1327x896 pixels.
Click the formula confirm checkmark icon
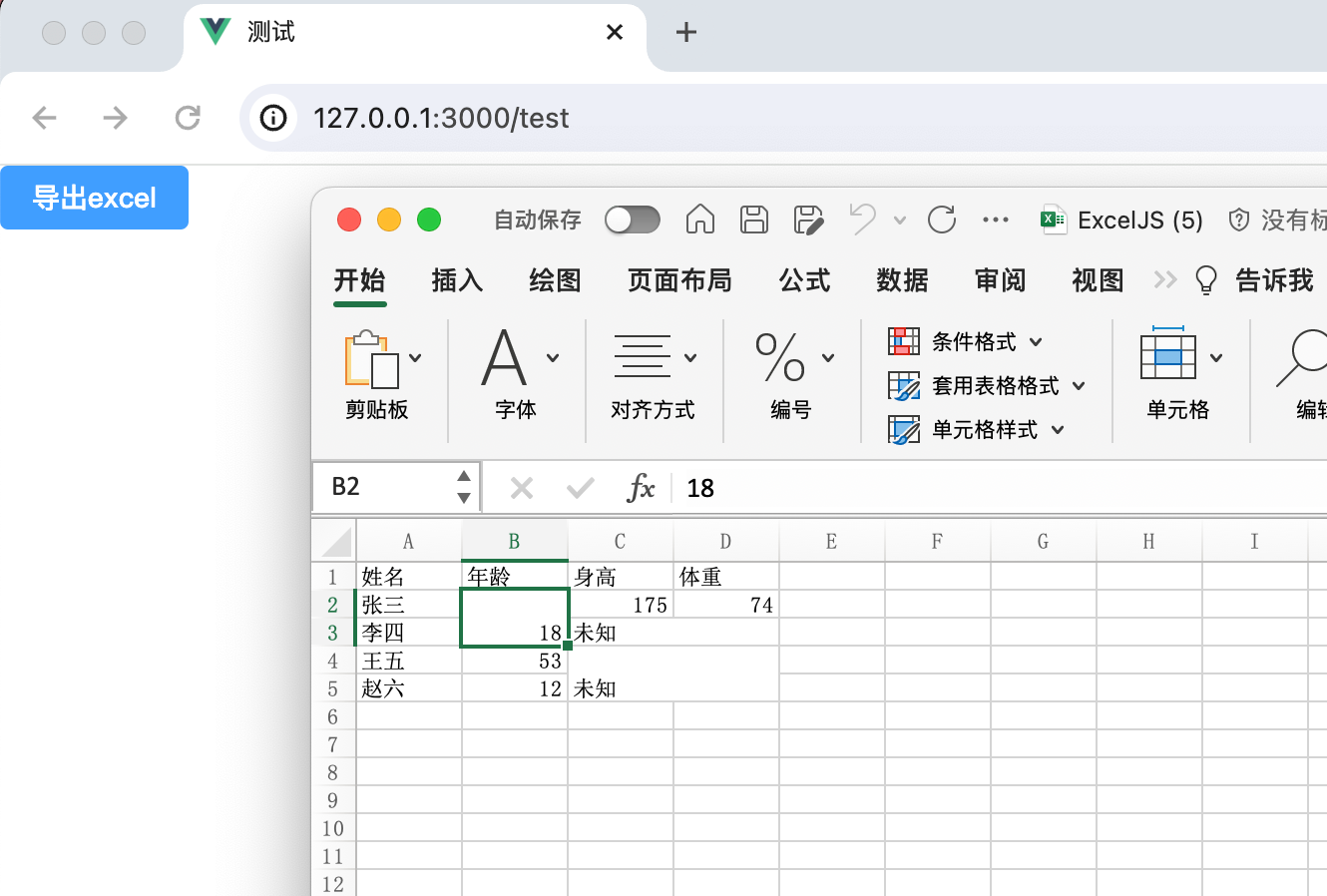[x=580, y=488]
